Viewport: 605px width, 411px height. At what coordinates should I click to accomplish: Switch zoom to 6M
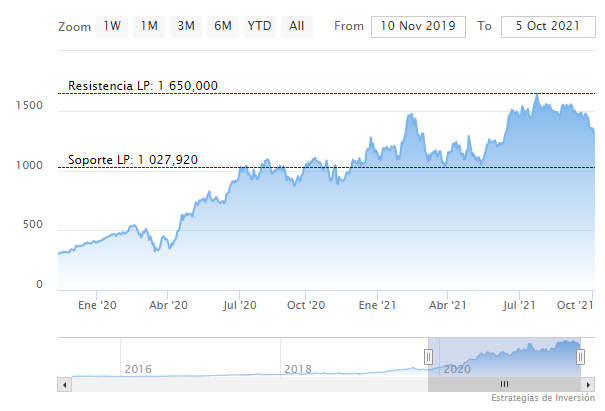point(222,26)
